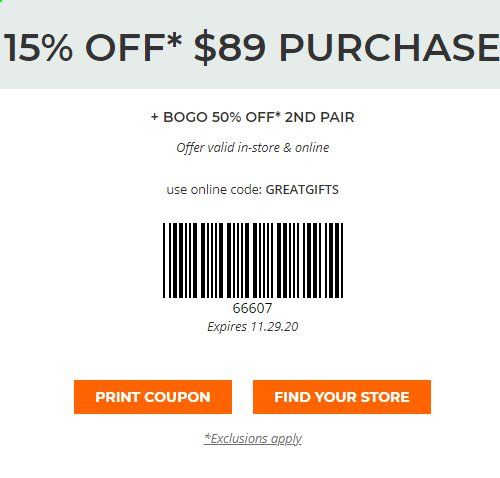
Task: Click the Expires 11.29.20 text
Action: pos(253,327)
